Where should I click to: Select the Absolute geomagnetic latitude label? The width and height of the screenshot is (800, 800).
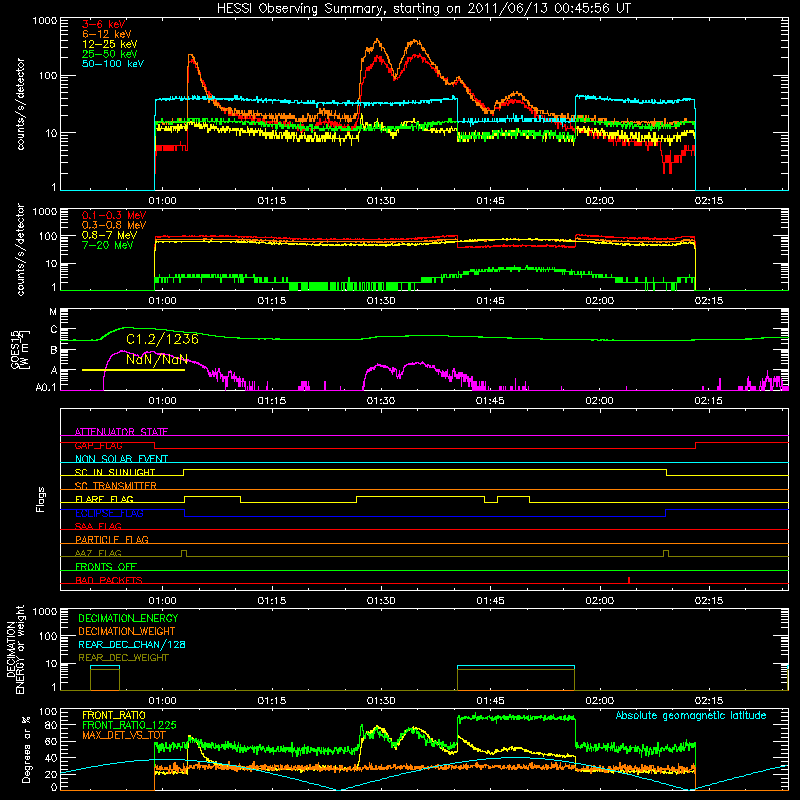pyautogui.click(x=691, y=715)
